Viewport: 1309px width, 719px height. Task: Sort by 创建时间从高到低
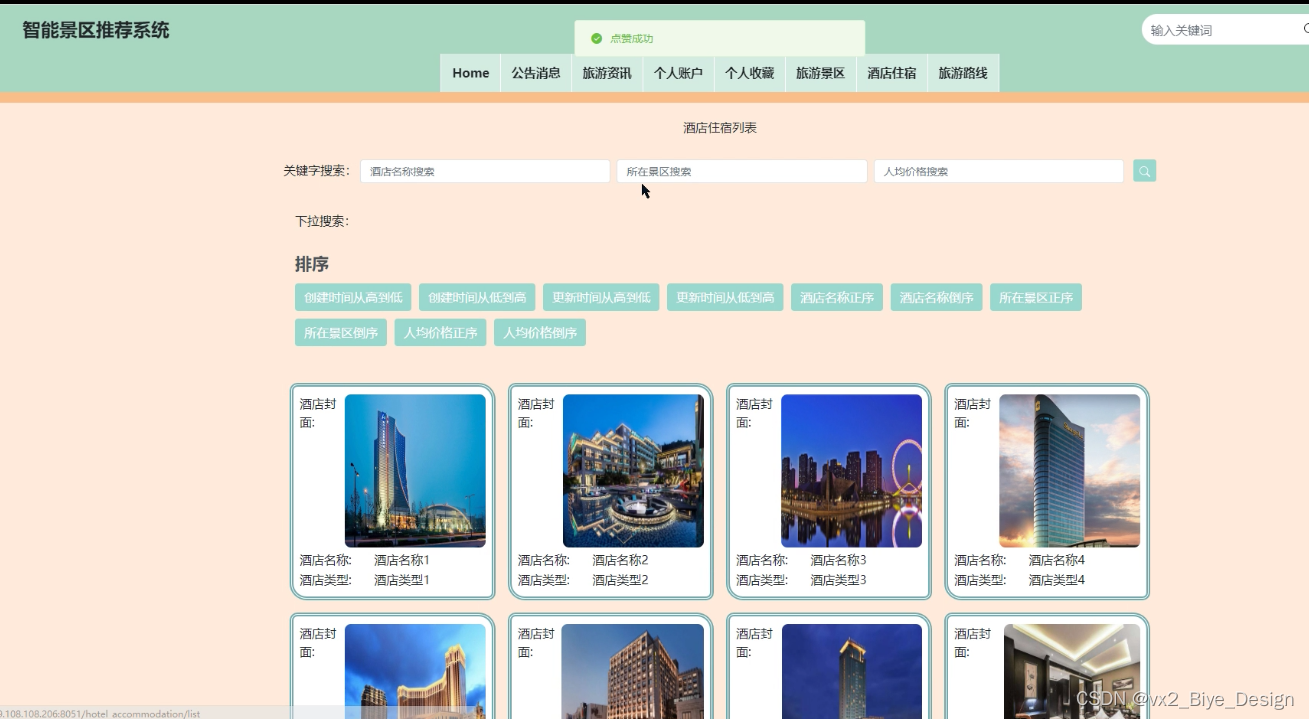[353, 298]
